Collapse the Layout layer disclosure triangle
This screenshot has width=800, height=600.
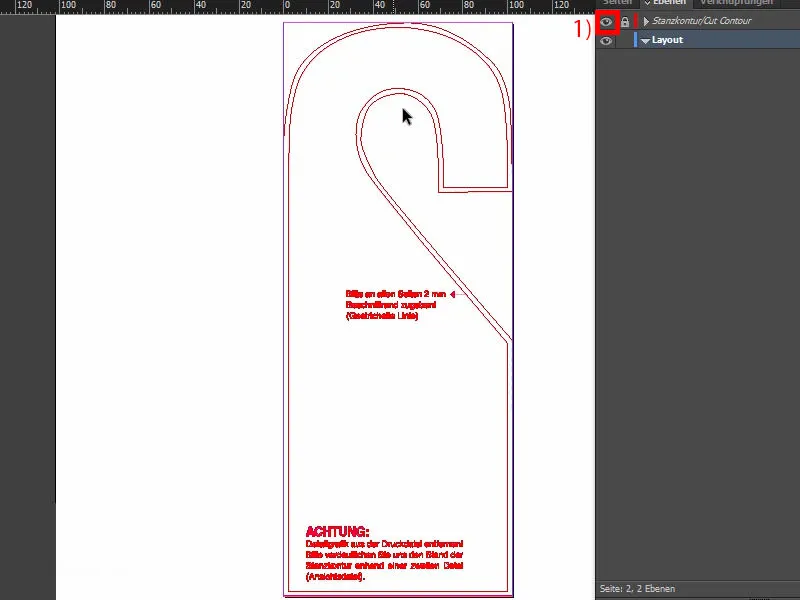[x=645, y=41]
